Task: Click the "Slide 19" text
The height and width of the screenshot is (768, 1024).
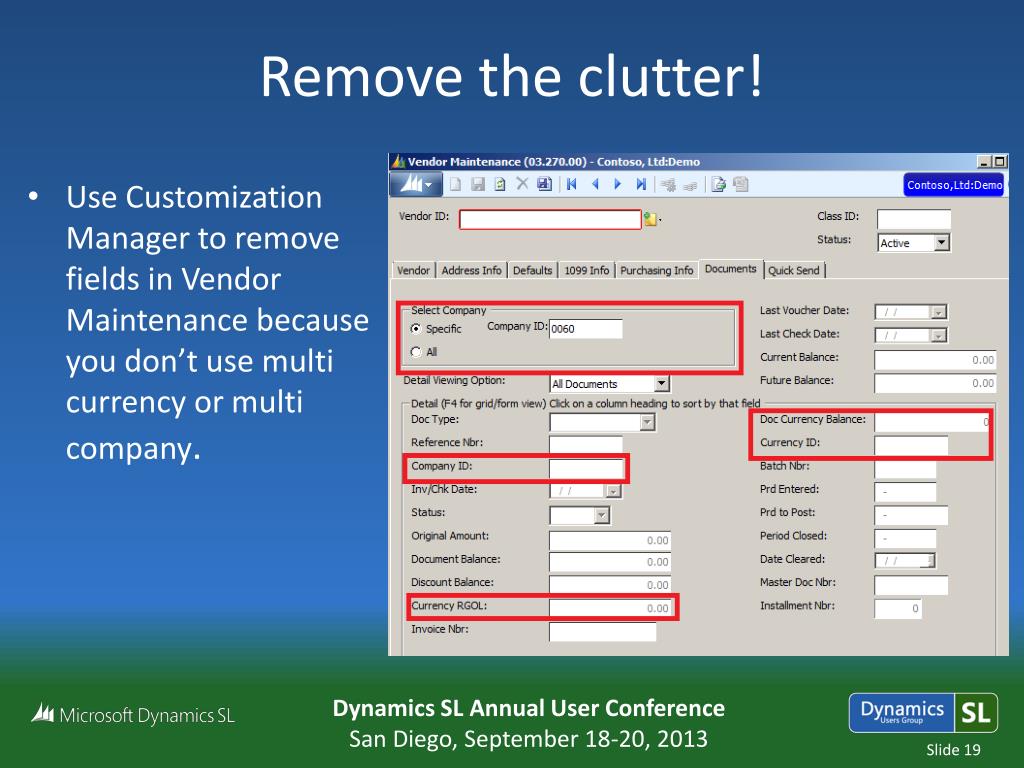Action: coord(953,750)
